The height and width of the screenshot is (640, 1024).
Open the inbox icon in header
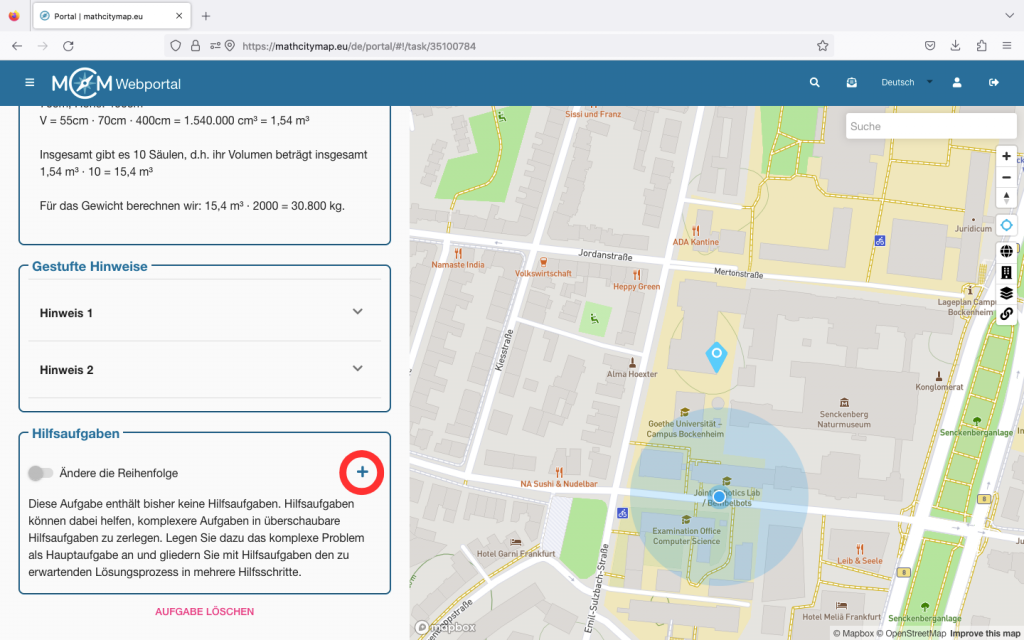click(851, 83)
